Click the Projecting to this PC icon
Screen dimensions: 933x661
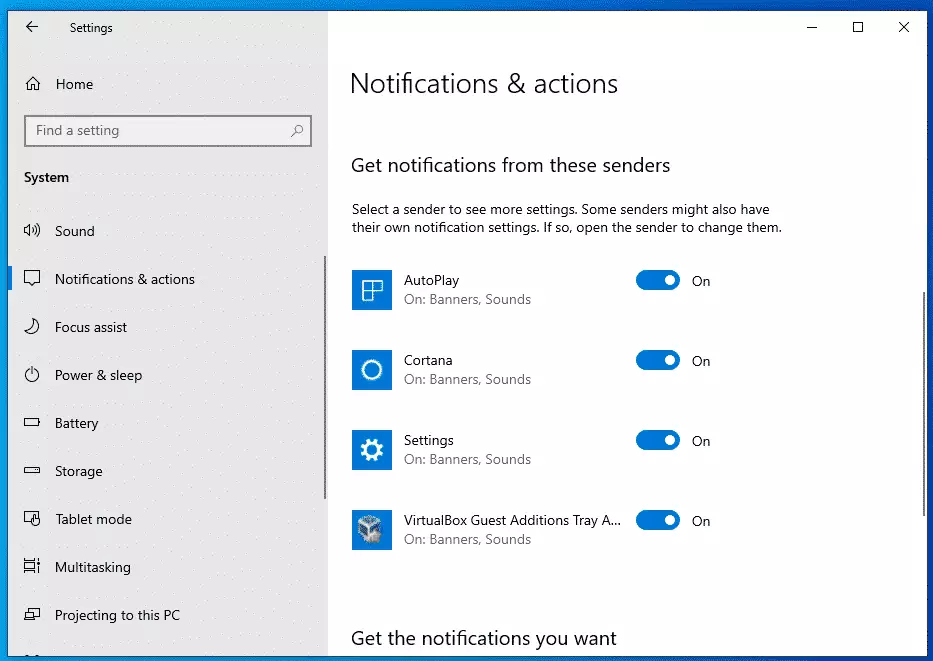[x=32, y=615]
